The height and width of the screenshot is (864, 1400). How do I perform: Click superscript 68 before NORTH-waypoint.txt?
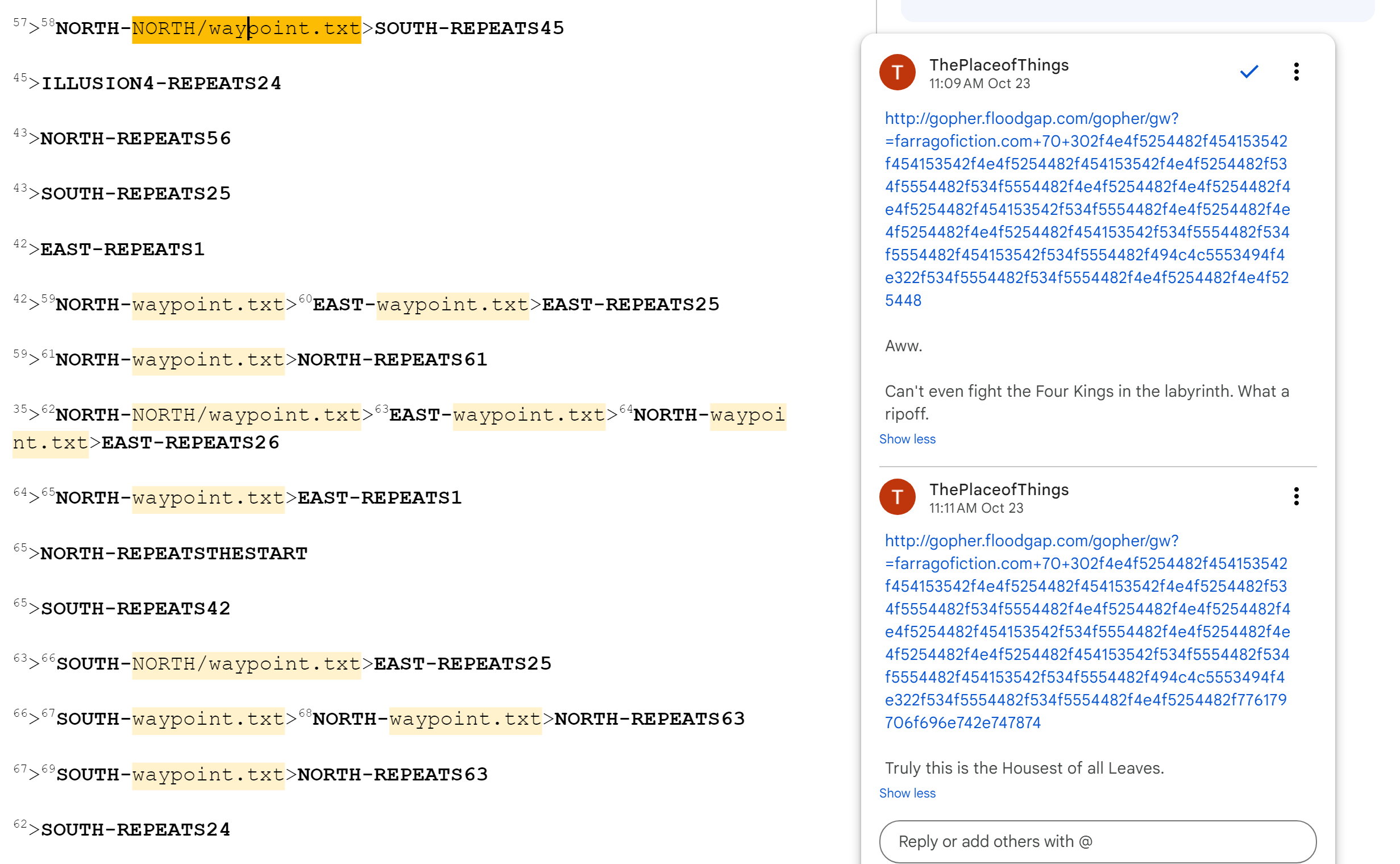click(x=305, y=713)
